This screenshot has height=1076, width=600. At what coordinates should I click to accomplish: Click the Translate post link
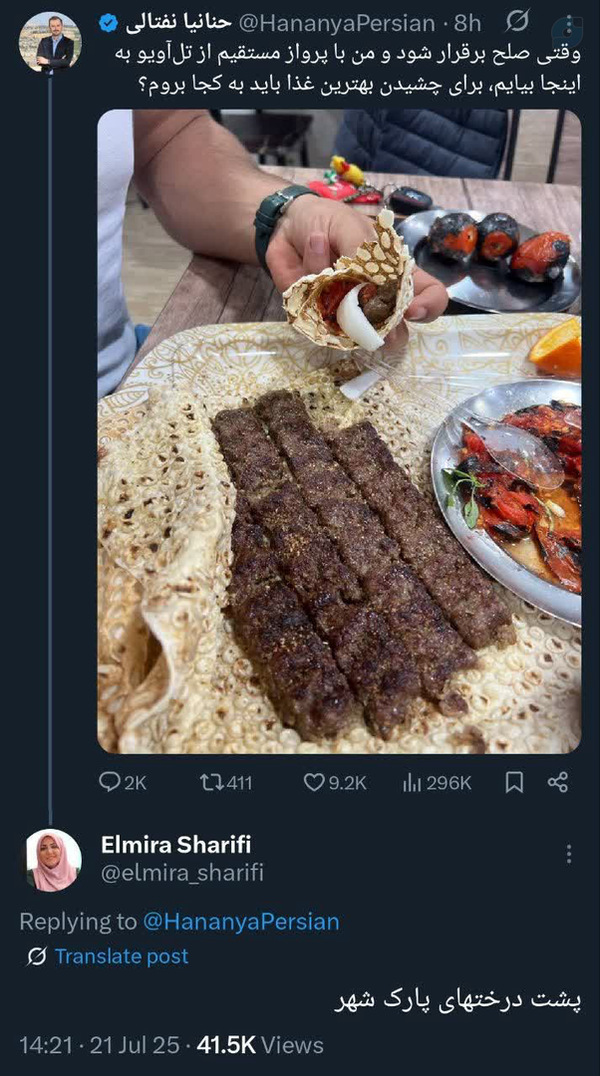(x=121, y=956)
